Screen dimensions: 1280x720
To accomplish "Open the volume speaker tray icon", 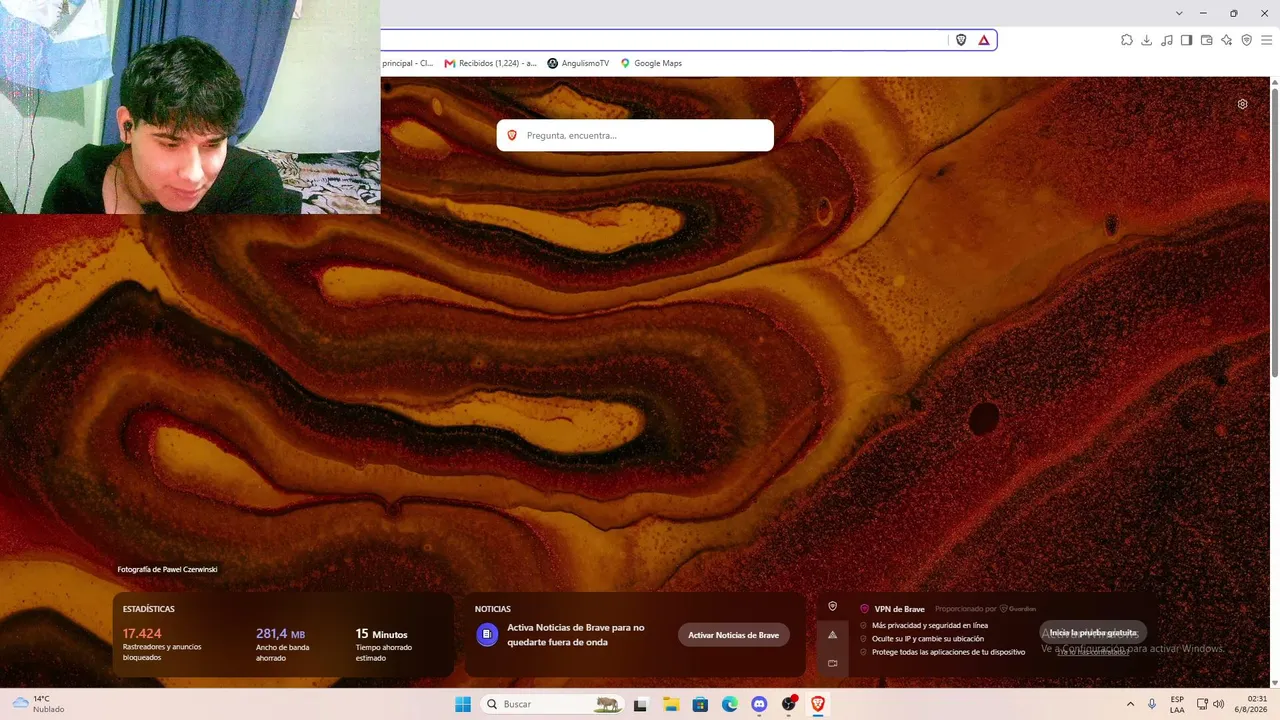I will tap(1218, 704).
